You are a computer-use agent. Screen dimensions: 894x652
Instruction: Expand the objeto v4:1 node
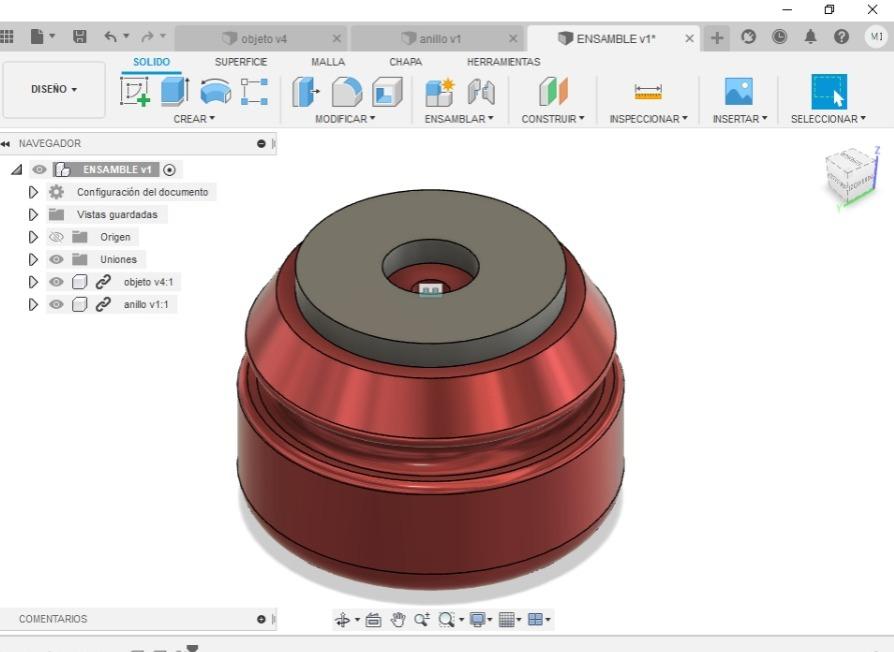[x=33, y=282]
